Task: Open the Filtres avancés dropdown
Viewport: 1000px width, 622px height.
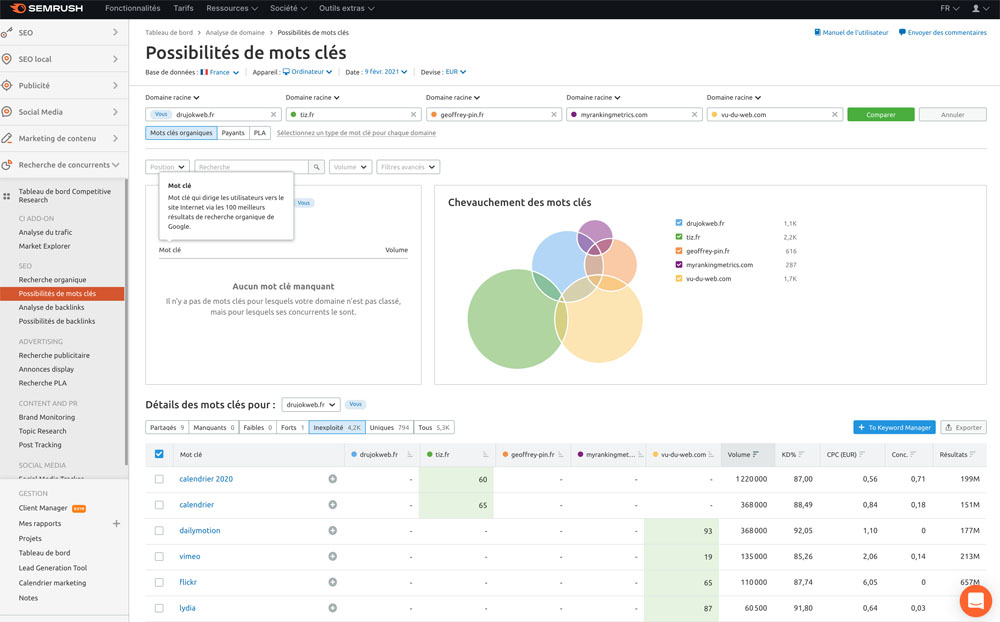Action: click(x=408, y=167)
